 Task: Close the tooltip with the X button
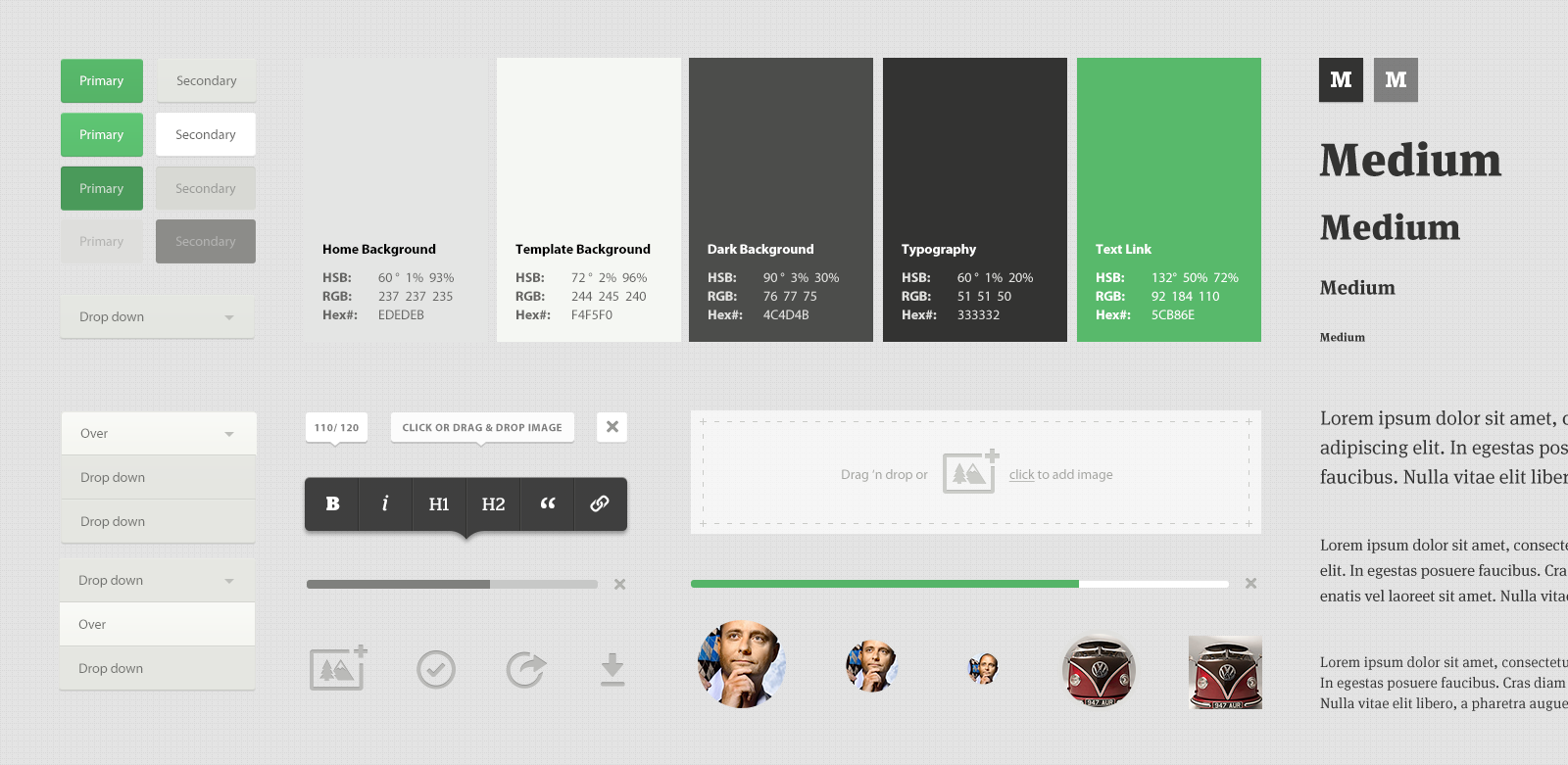[x=612, y=427]
